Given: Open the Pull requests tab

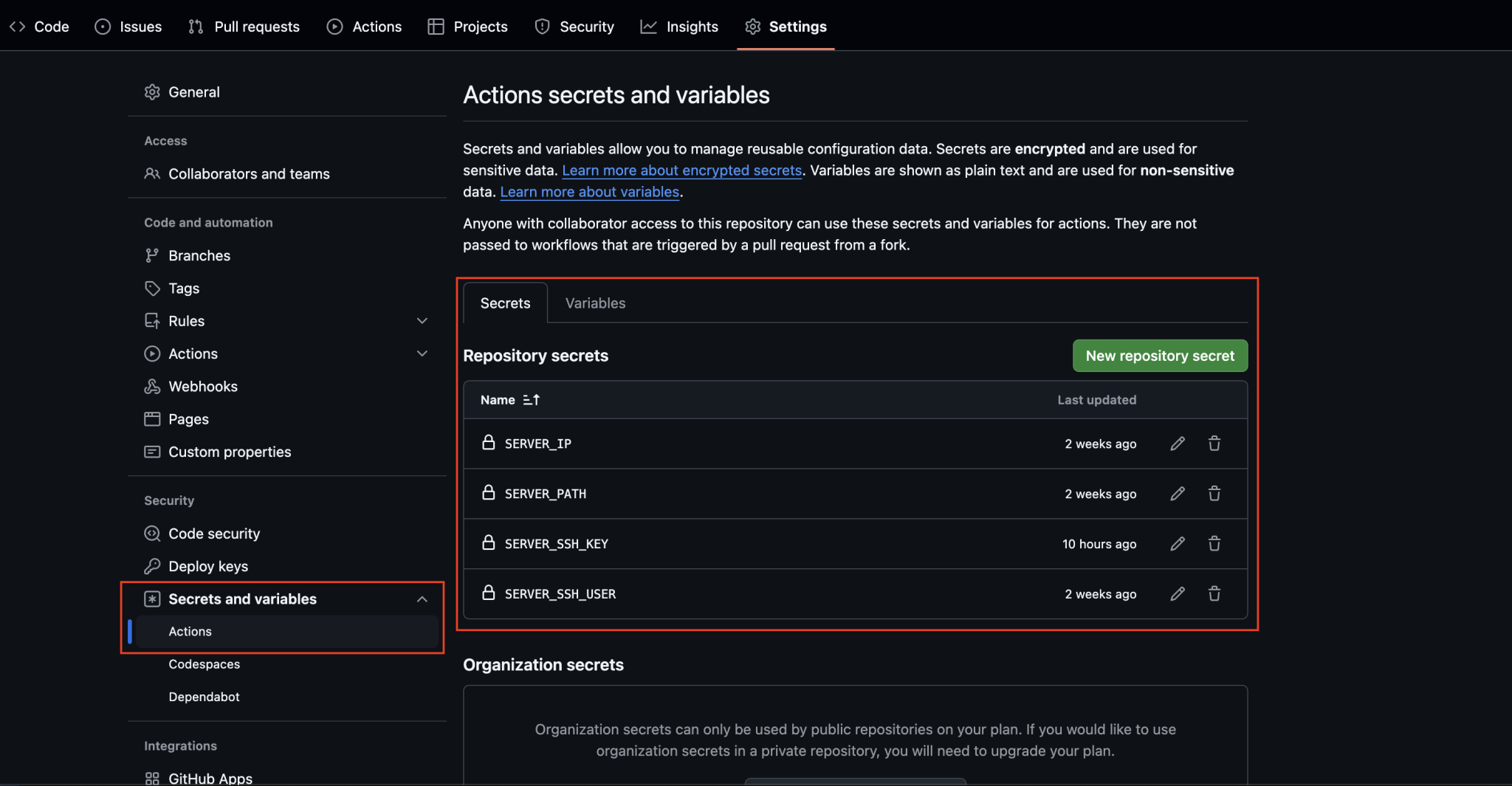Looking at the screenshot, I should 244,26.
